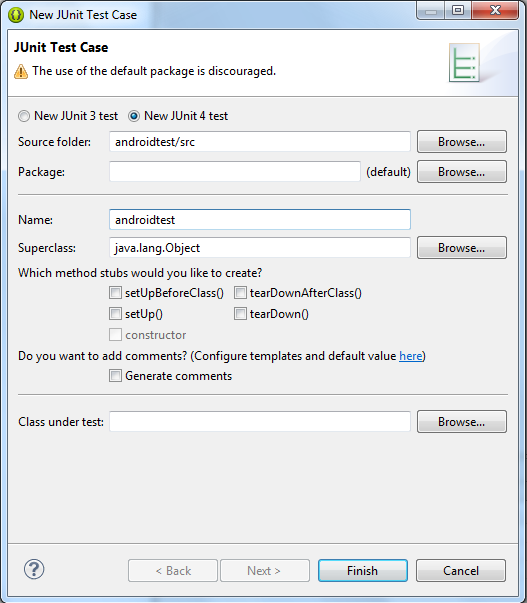
Task: Browse for the source folder
Action: tap(462, 142)
